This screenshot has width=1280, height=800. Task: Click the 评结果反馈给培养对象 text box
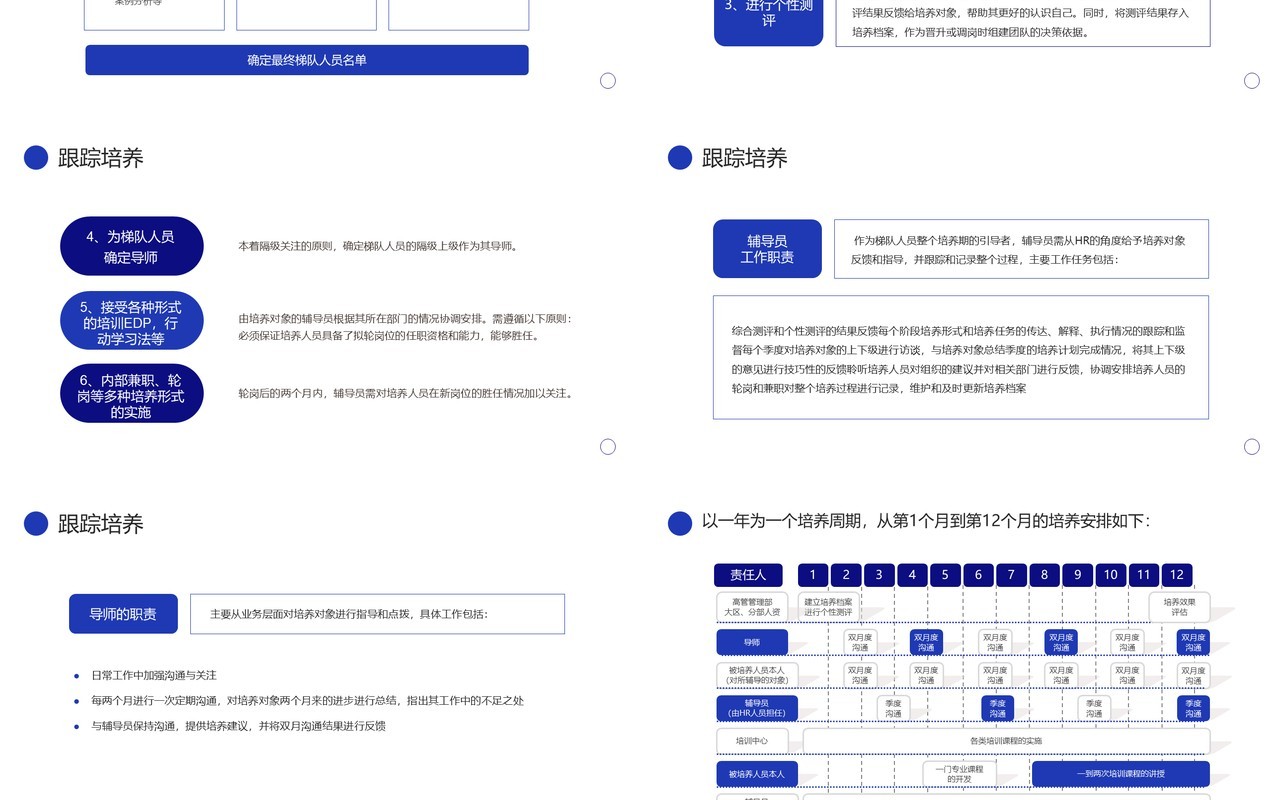(1023, 22)
